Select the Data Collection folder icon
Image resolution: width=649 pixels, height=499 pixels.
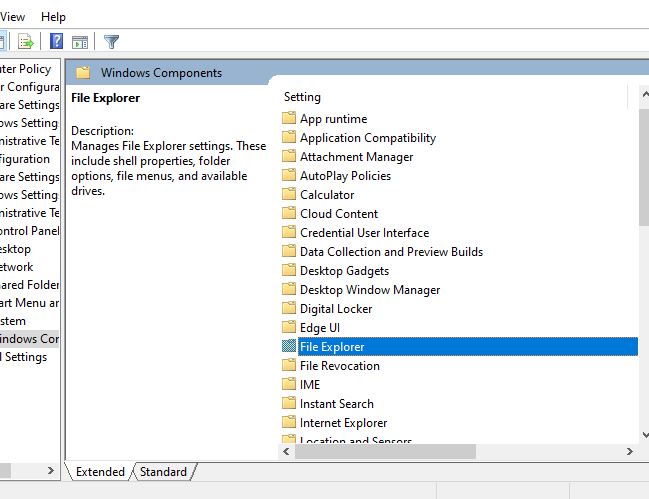click(x=289, y=251)
